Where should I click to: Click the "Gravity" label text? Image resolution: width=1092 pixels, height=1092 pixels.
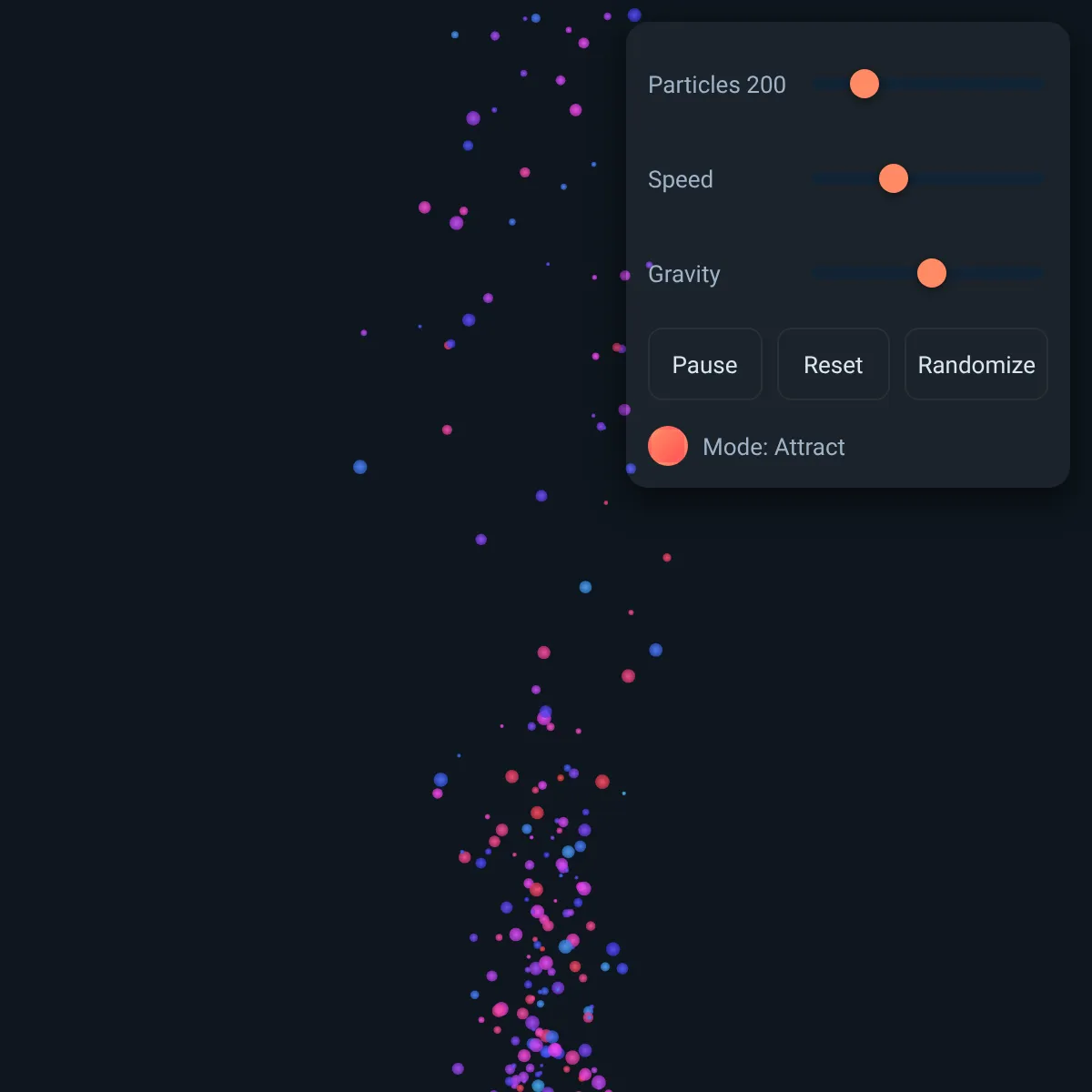pyautogui.click(x=684, y=274)
